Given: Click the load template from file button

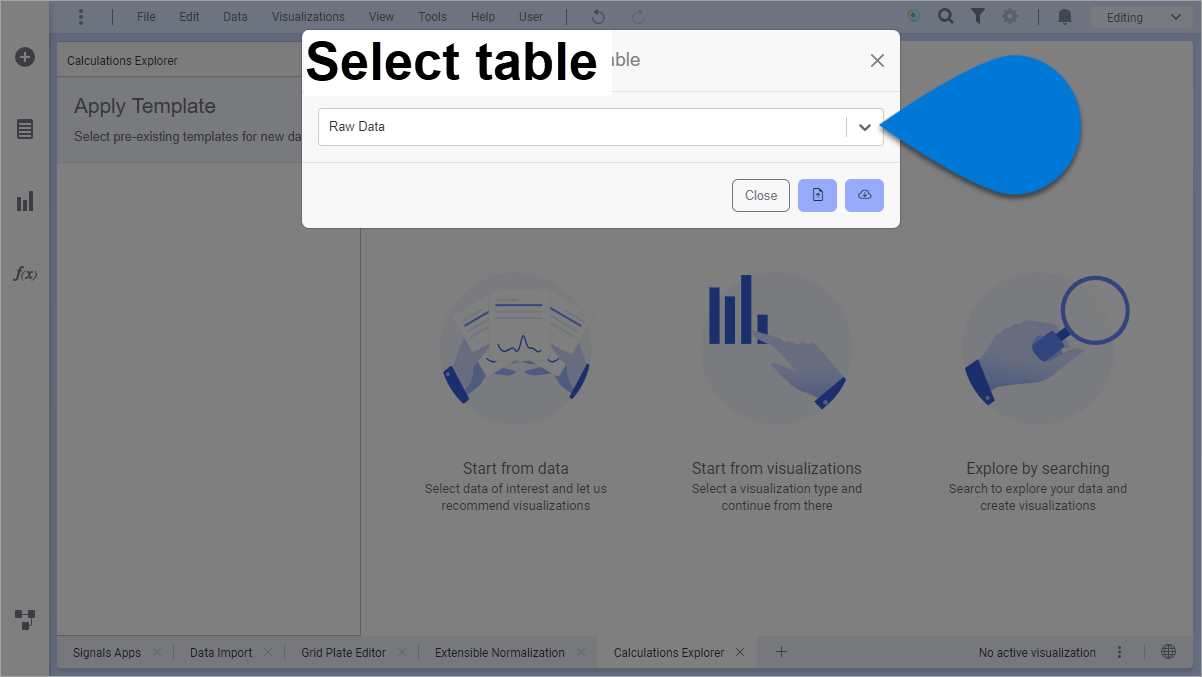Looking at the screenshot, I should (817, 195).
